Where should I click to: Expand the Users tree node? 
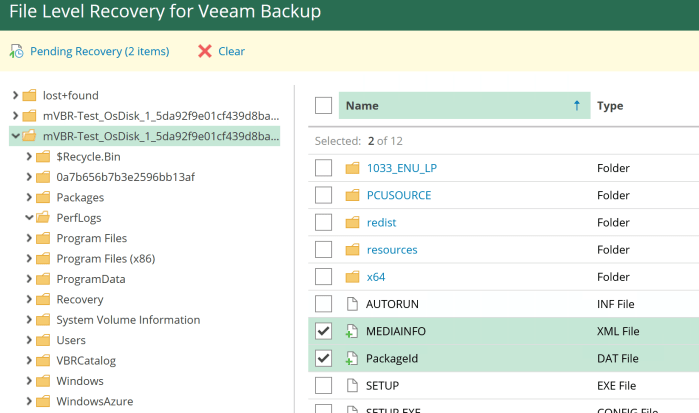(x=29, y=340)
